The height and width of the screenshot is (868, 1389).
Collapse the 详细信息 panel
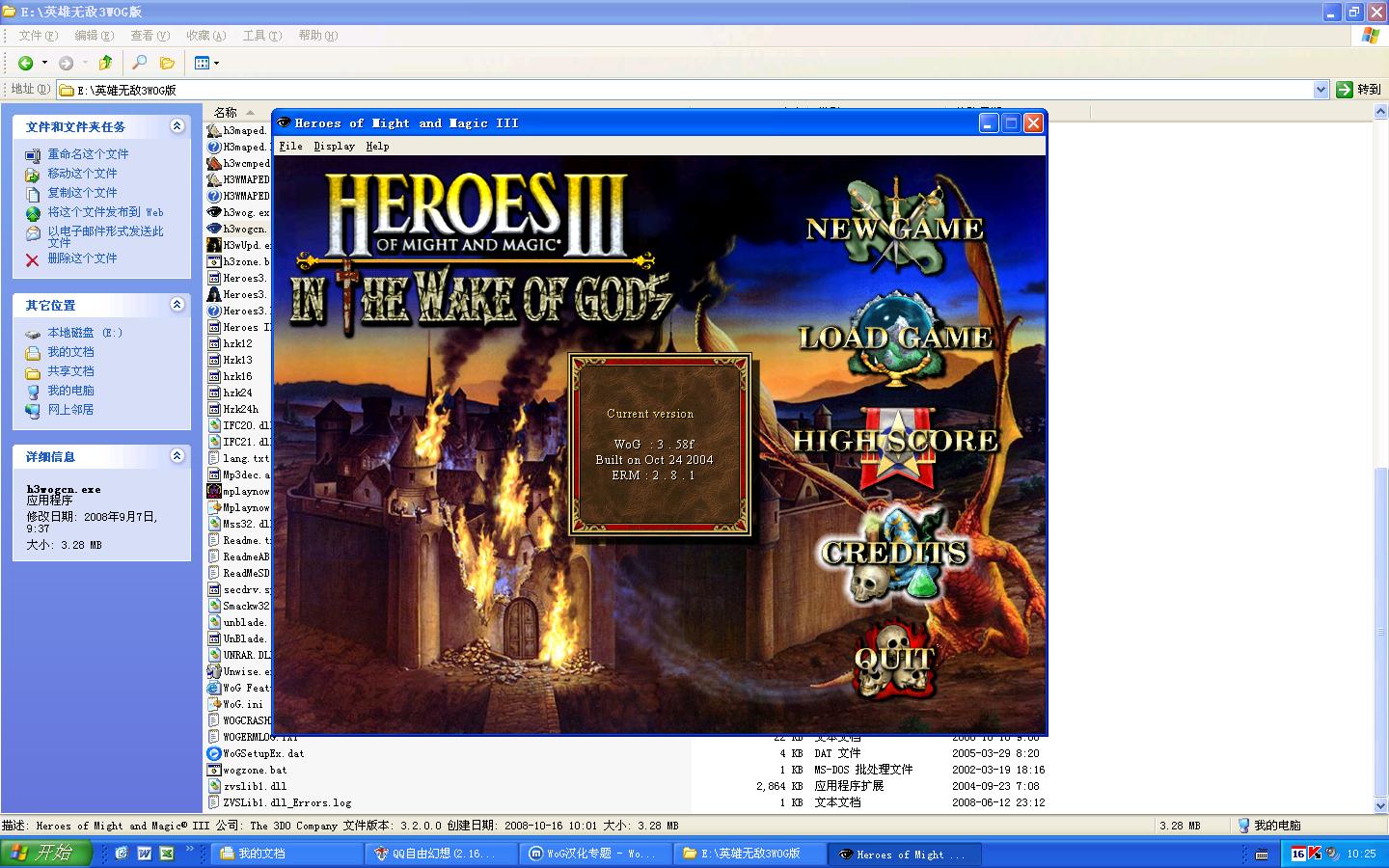click(x=177, y=455)
